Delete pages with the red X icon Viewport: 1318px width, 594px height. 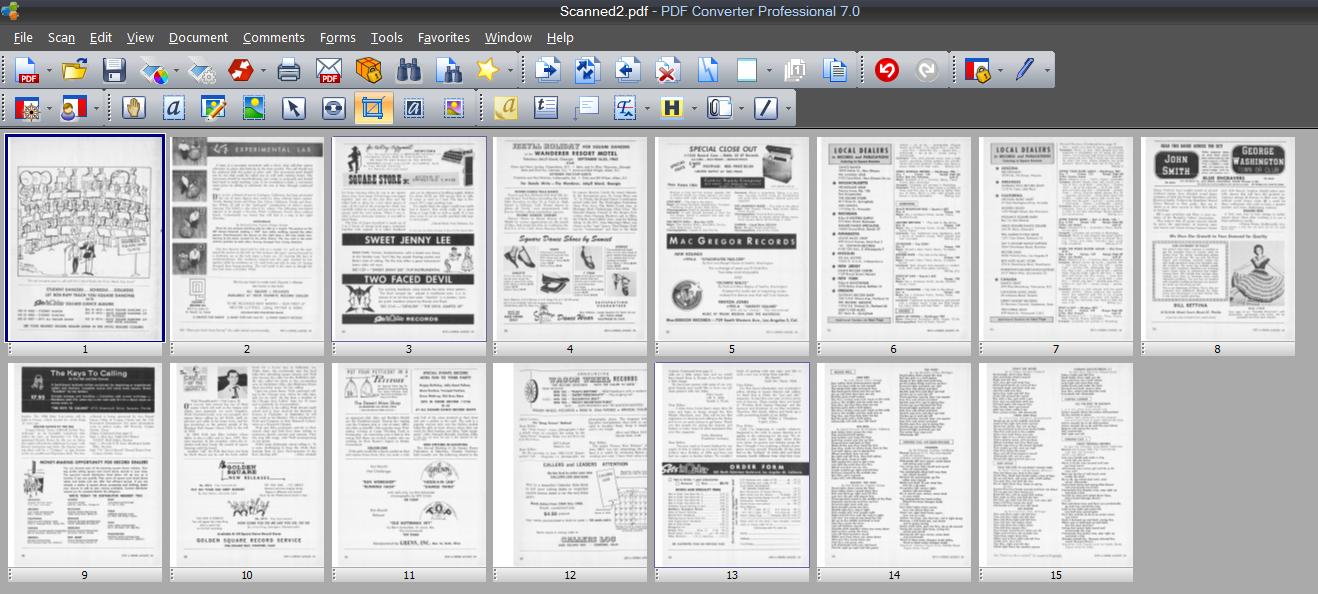click(667, 70)
